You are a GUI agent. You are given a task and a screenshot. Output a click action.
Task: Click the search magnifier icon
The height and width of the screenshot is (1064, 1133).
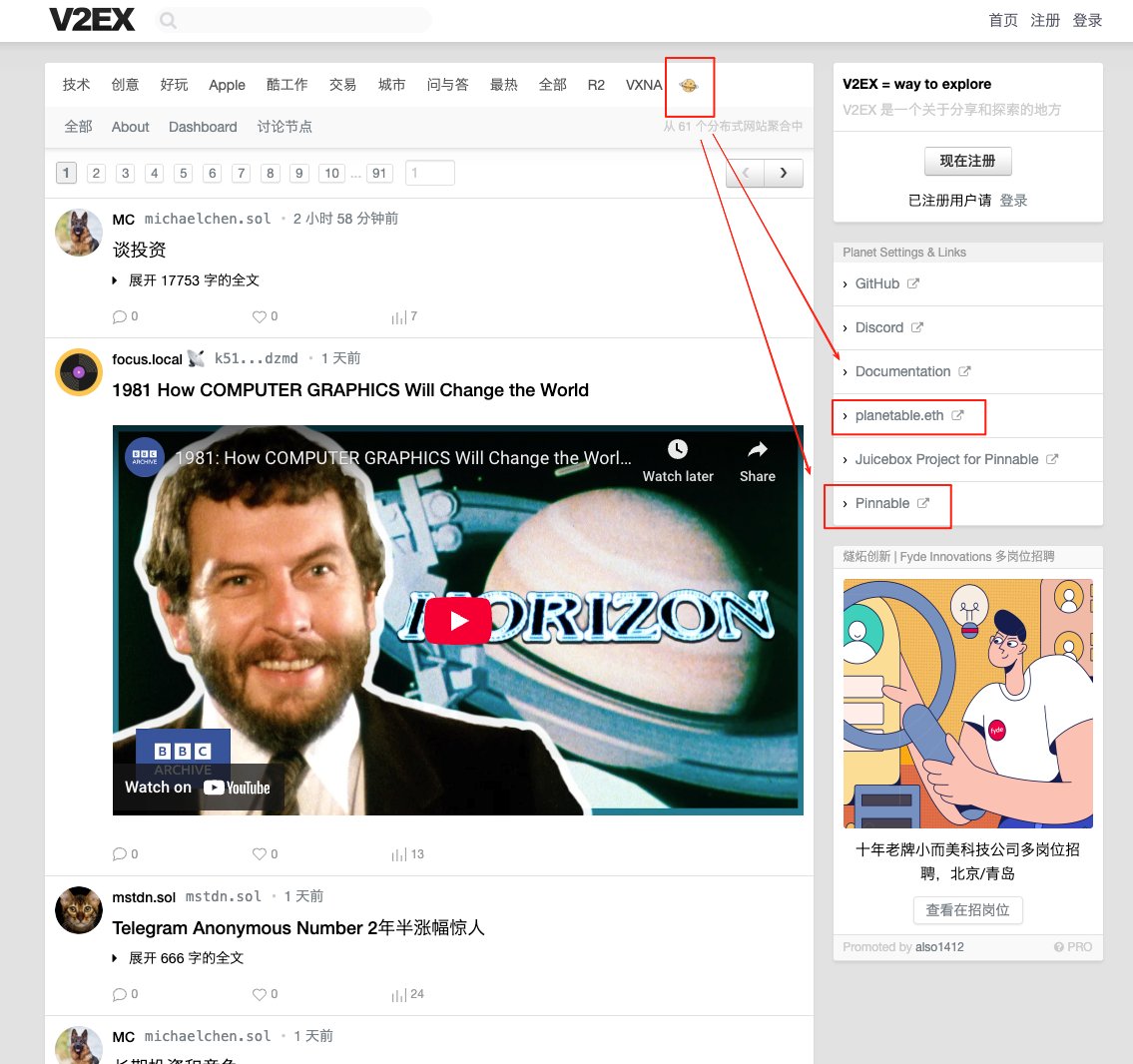[x=168, y=20]
